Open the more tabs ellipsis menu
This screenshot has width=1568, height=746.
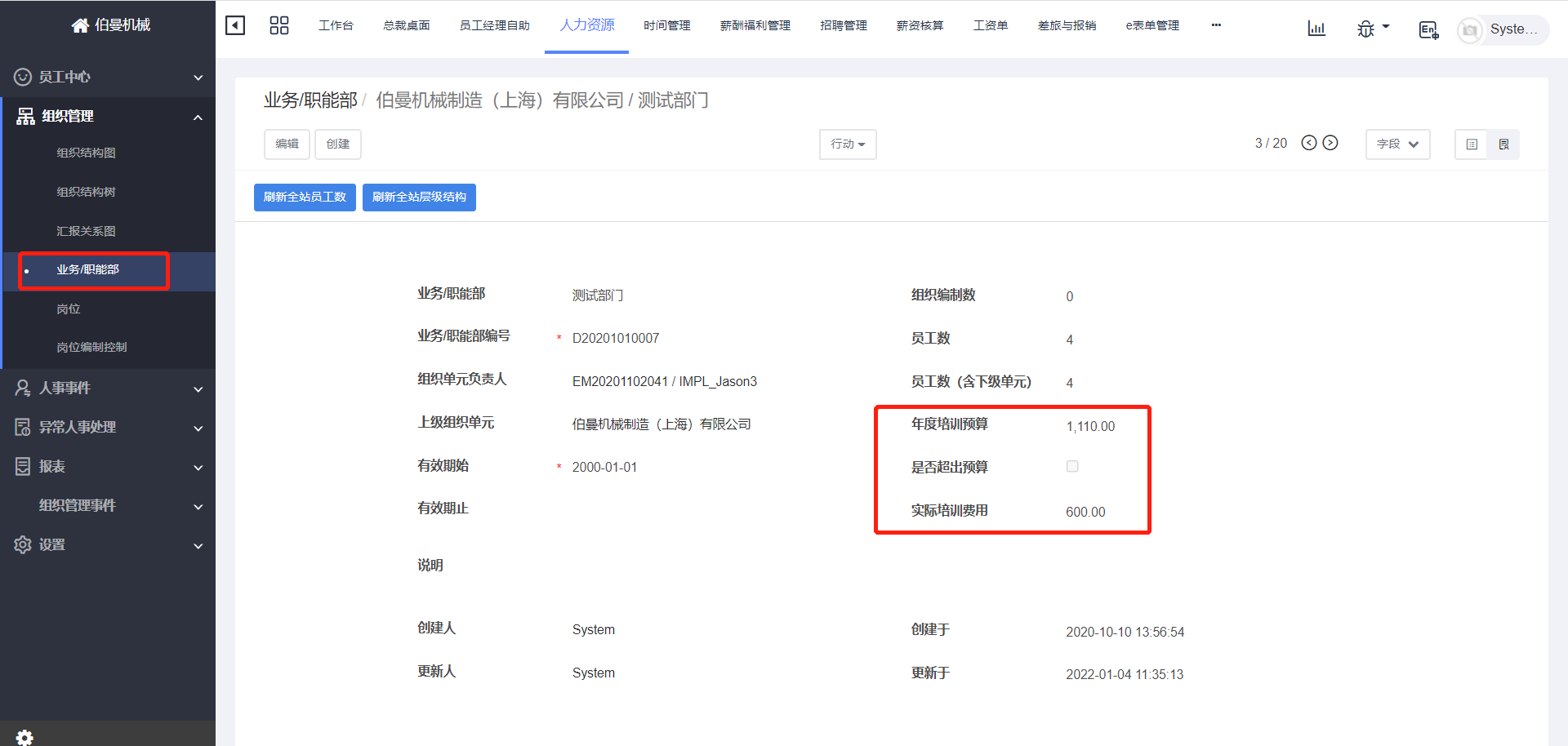1216,25
